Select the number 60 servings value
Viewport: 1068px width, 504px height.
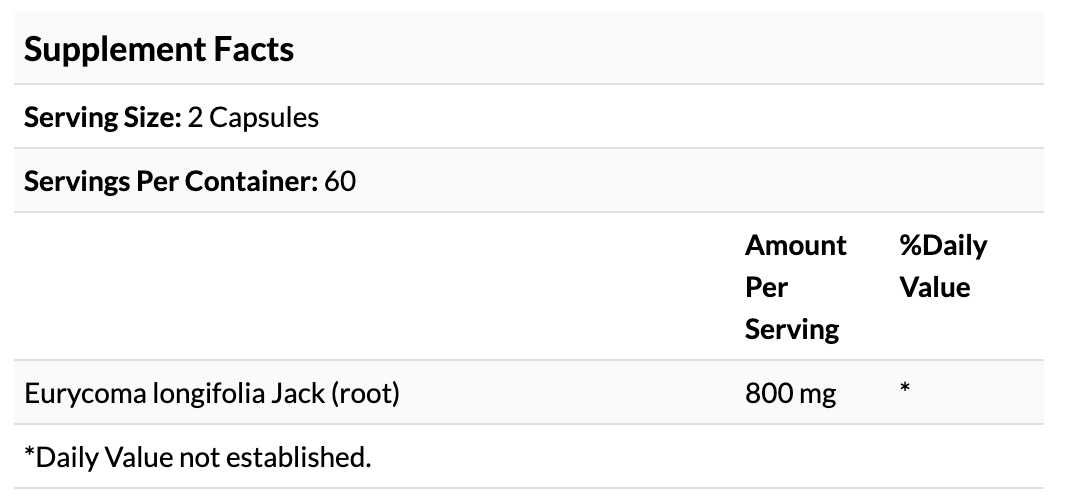pos(341,181)
